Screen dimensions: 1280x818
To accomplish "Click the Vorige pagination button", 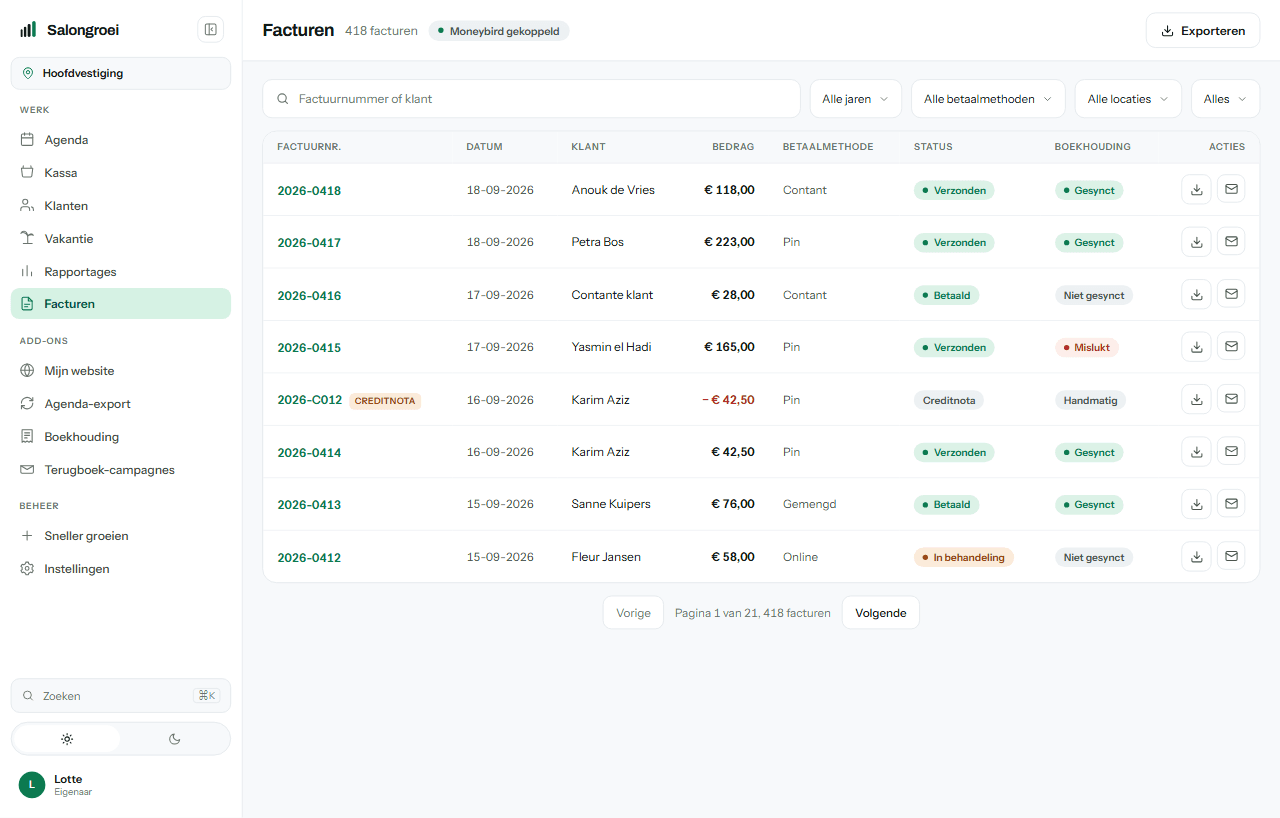I will (633, 613).
